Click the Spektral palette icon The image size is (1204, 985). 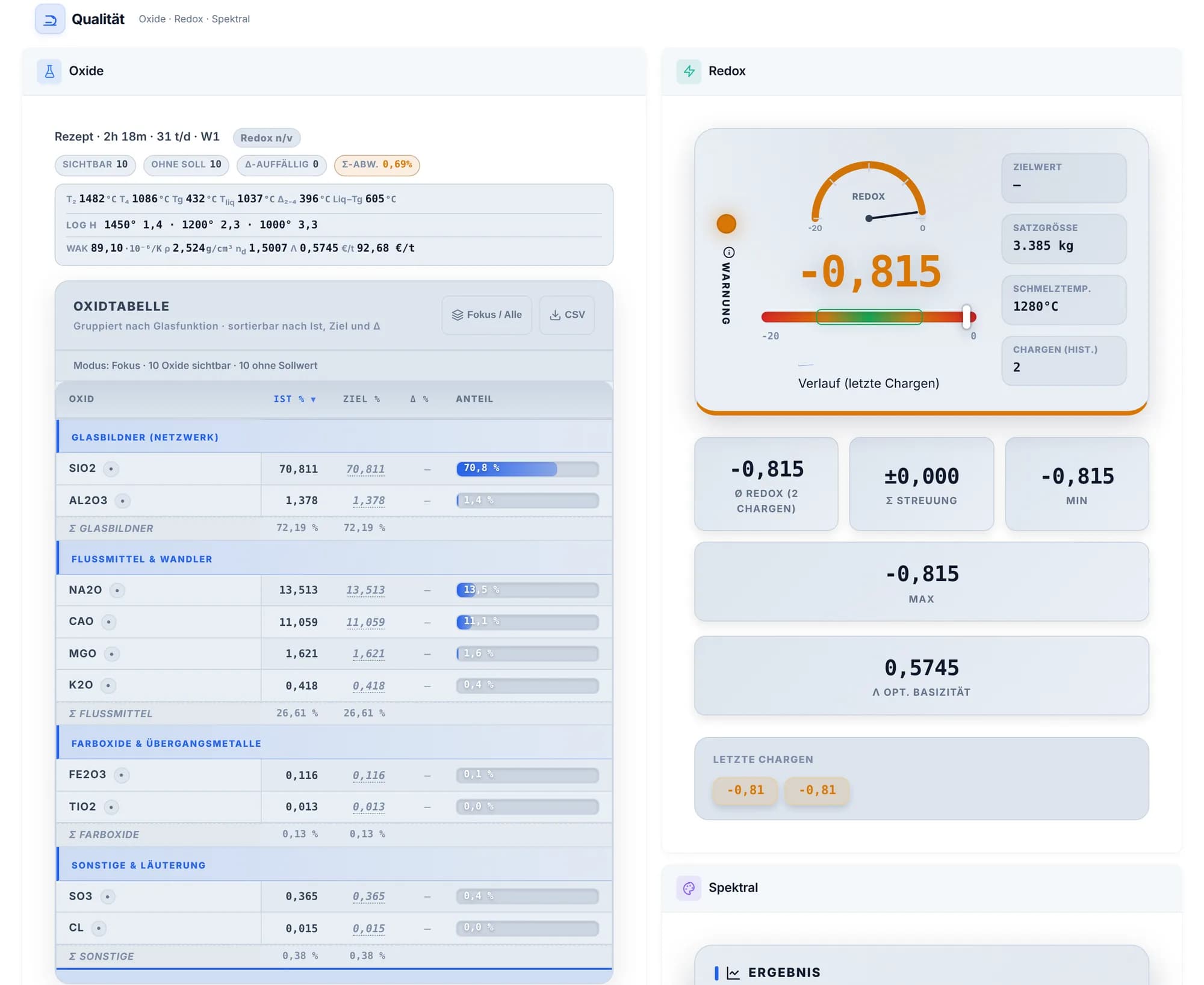(689, 888)
